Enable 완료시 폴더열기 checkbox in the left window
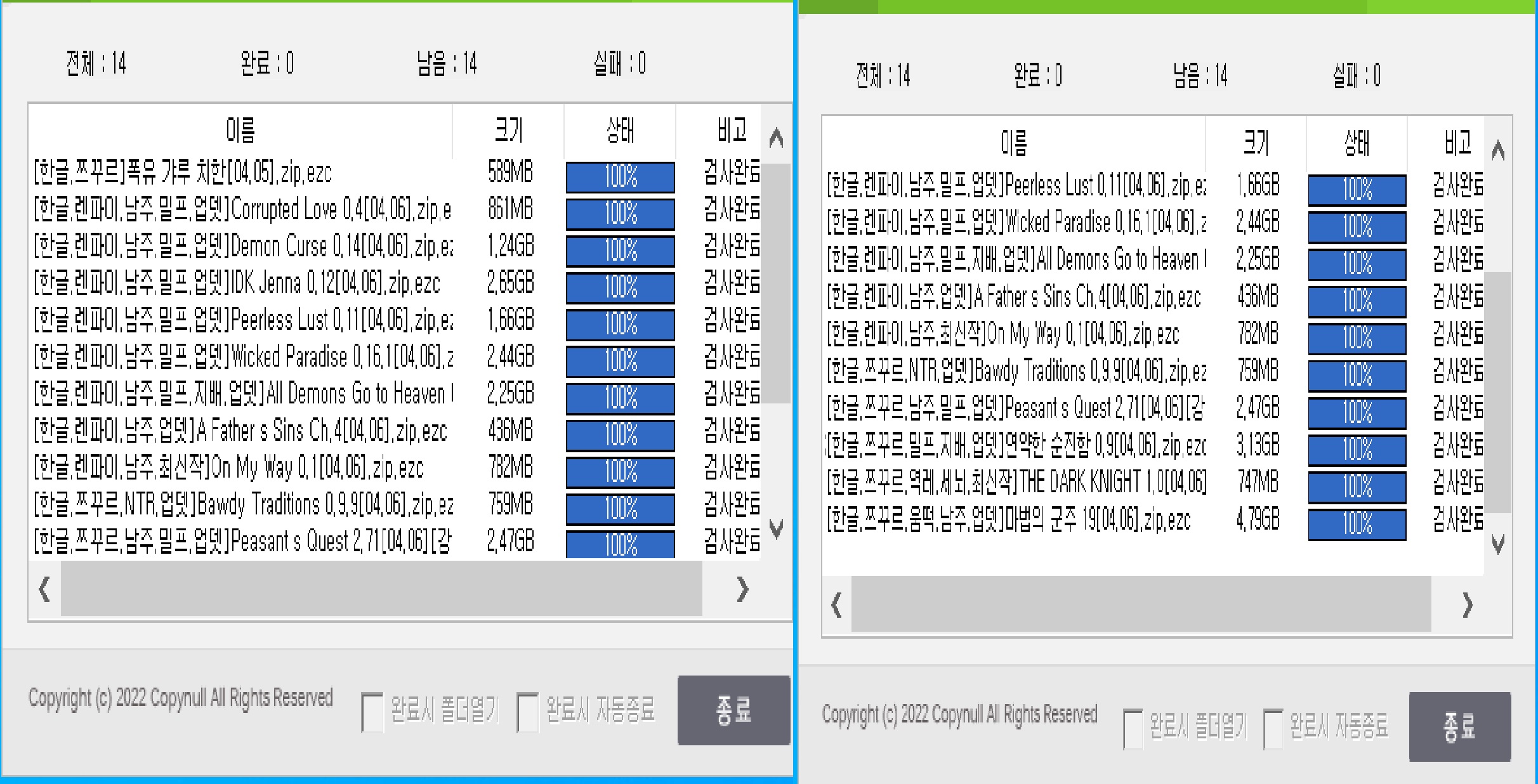The height and width of the screenshot is (784, 1538). [372, 712]
